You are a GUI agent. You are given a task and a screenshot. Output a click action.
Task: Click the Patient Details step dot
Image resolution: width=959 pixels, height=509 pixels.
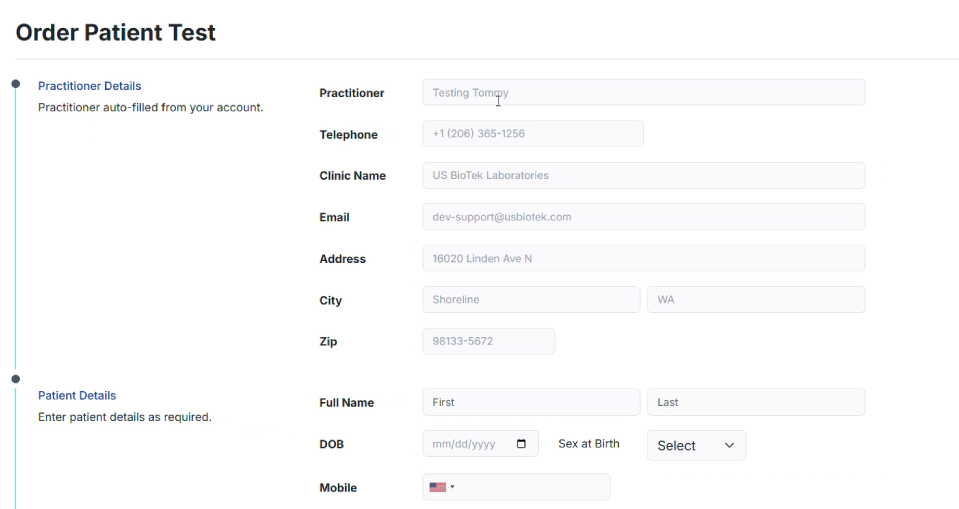pos(16,379)
